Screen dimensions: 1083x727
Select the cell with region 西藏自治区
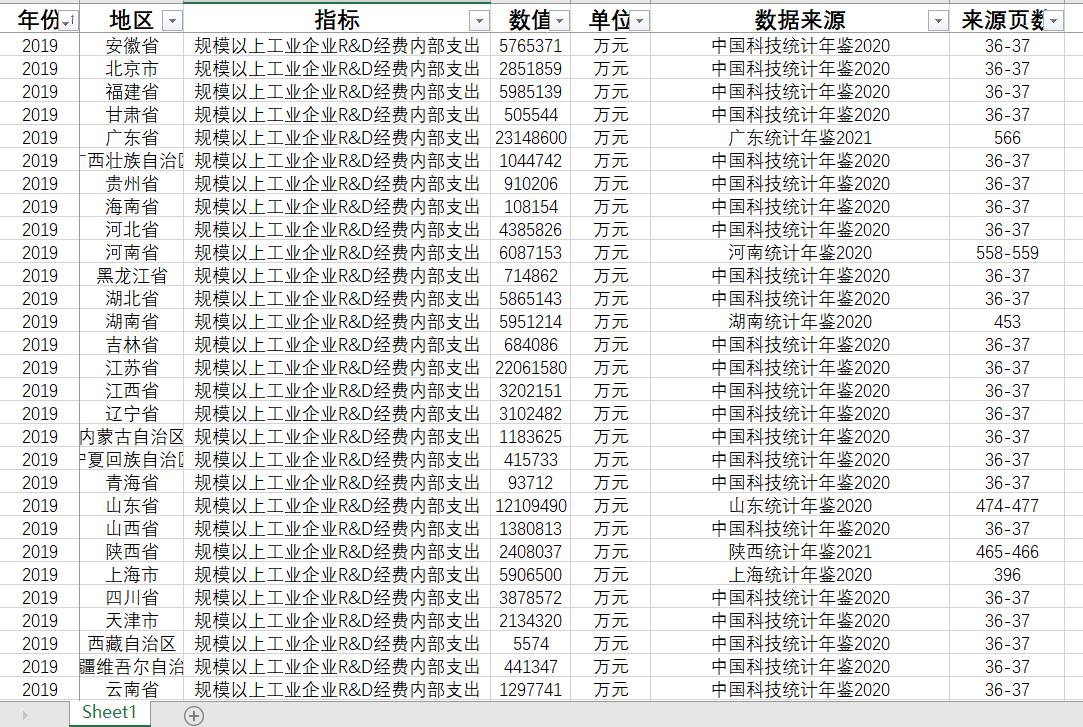pyautogui.click(x=132, y=644)
